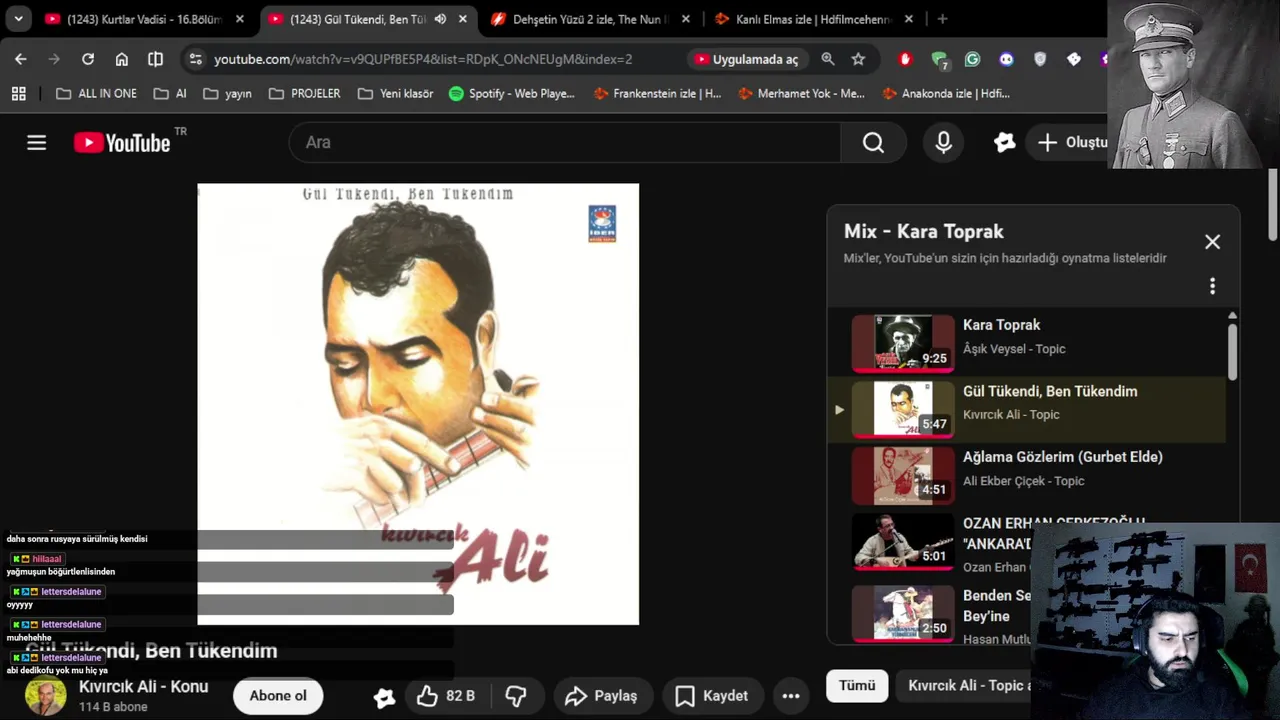
Task: Select the Tümü filter chip
Action: [857, 685]
